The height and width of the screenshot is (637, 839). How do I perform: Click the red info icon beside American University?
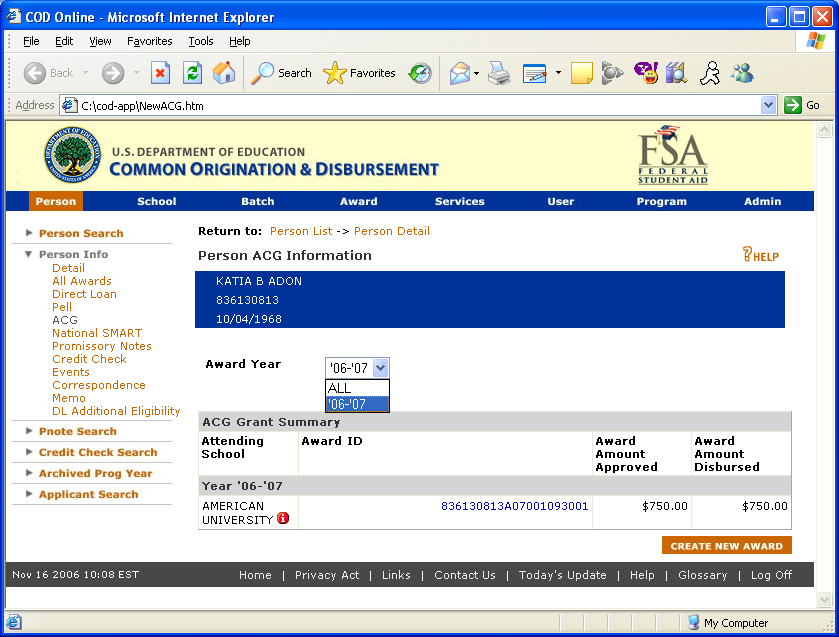[x=283, y=519]
